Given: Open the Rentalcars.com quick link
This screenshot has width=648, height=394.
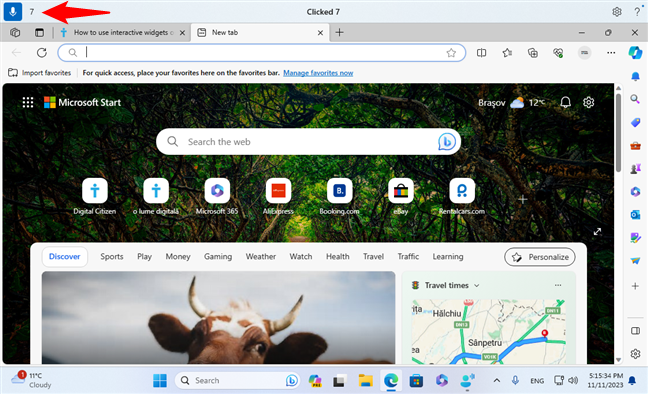Looking at the screenshot, I should [462, 197].
